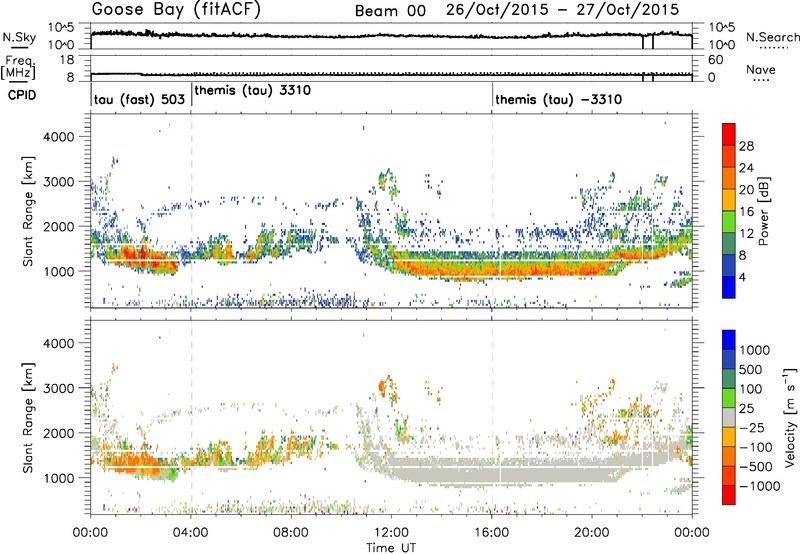
Task: Select the date range '26/Oct/2015 - 27/Oct/2015'
Action: click(x=562, y=10)
